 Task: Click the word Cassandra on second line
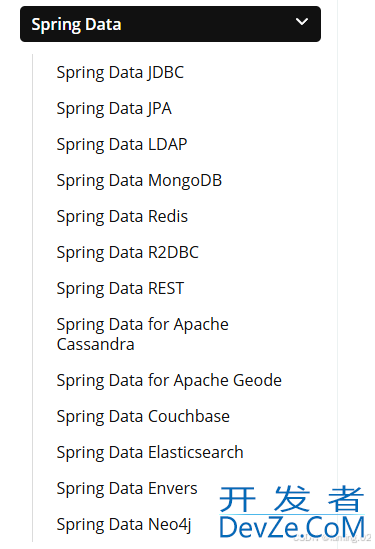[96, 345]
